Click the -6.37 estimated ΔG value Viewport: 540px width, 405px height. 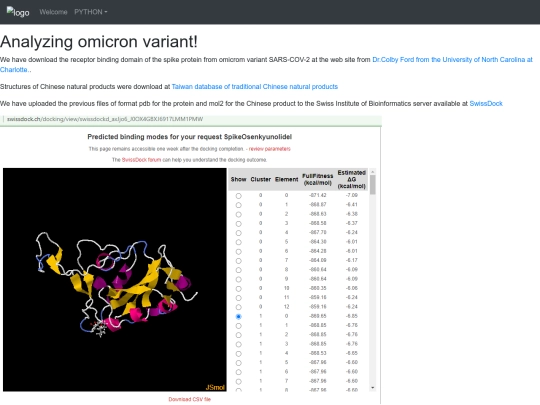(x=352, y=223)
